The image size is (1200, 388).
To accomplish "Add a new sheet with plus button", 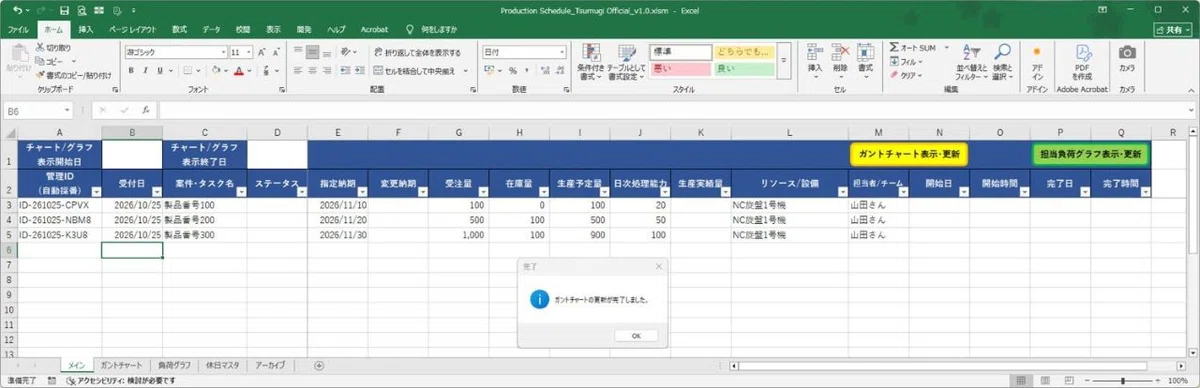I will tap(319, 365).
